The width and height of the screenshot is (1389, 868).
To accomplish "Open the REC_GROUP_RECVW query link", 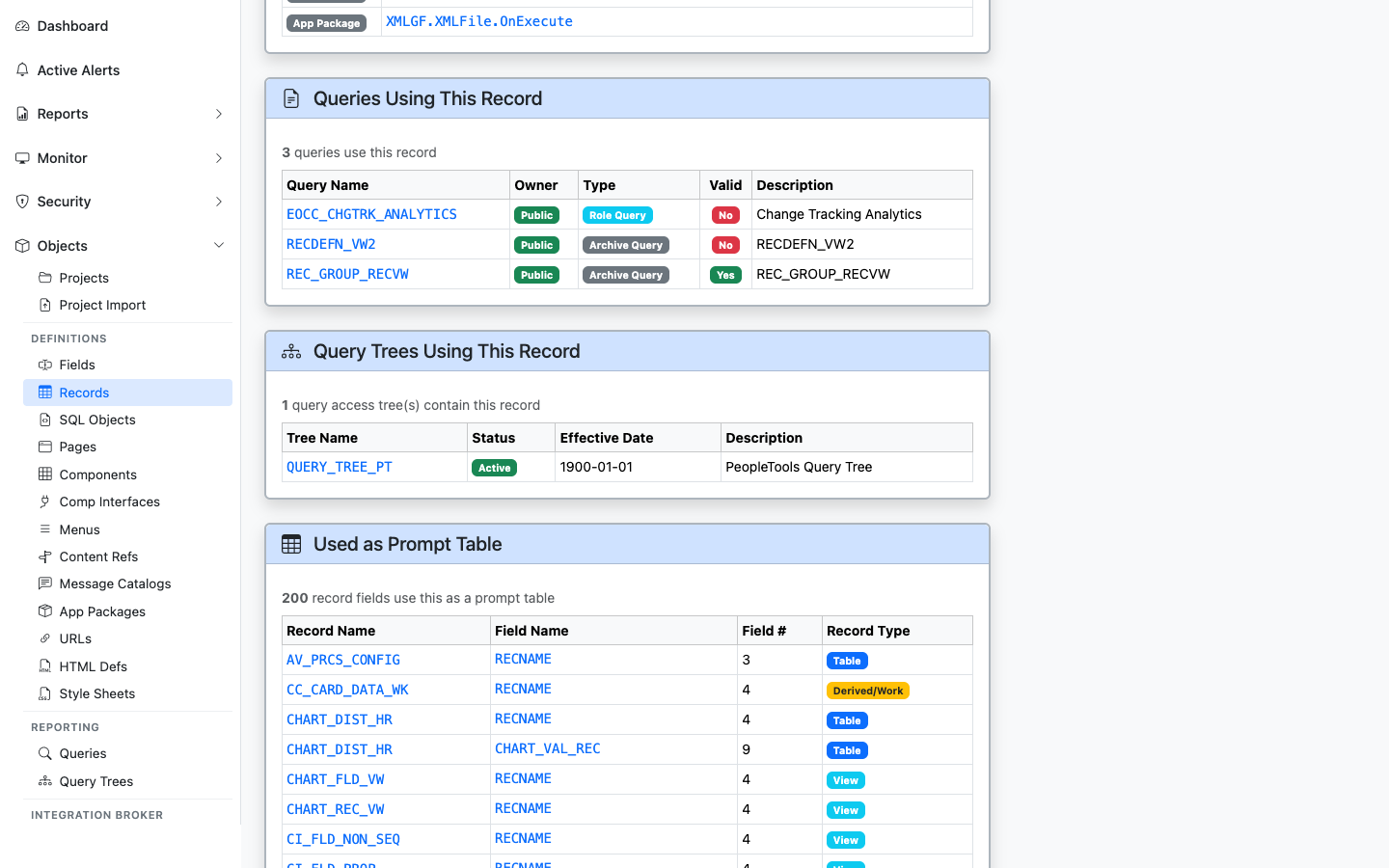I will 347,274.
